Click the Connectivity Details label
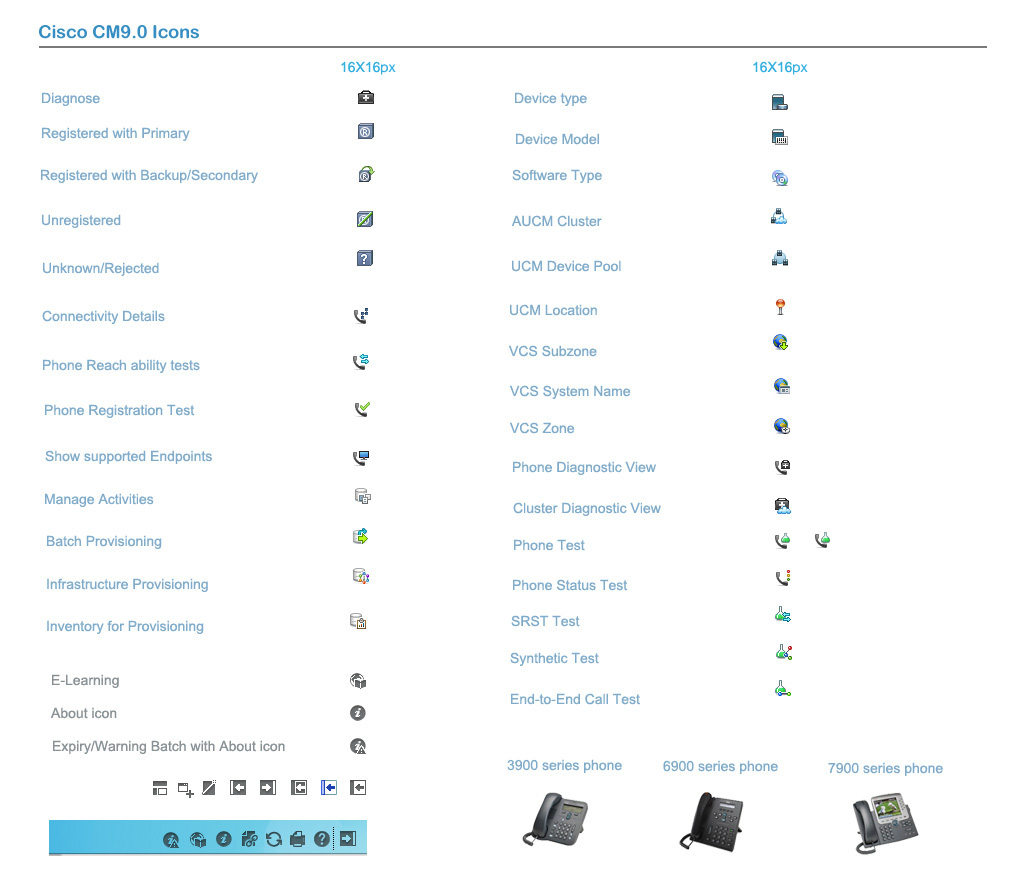 103,316
